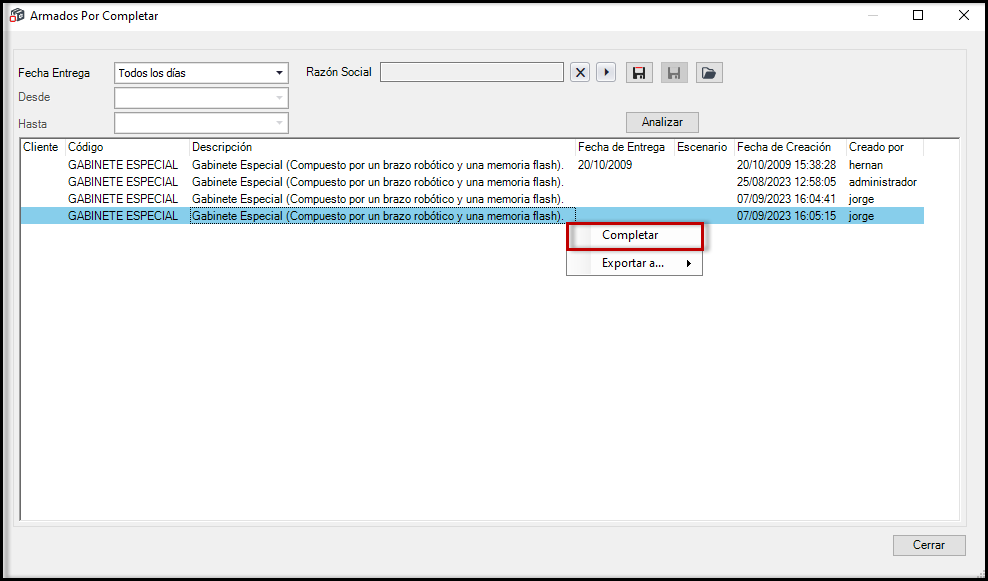Sort by the Cliente column header

pyautogui.click(x=43, y=147)
